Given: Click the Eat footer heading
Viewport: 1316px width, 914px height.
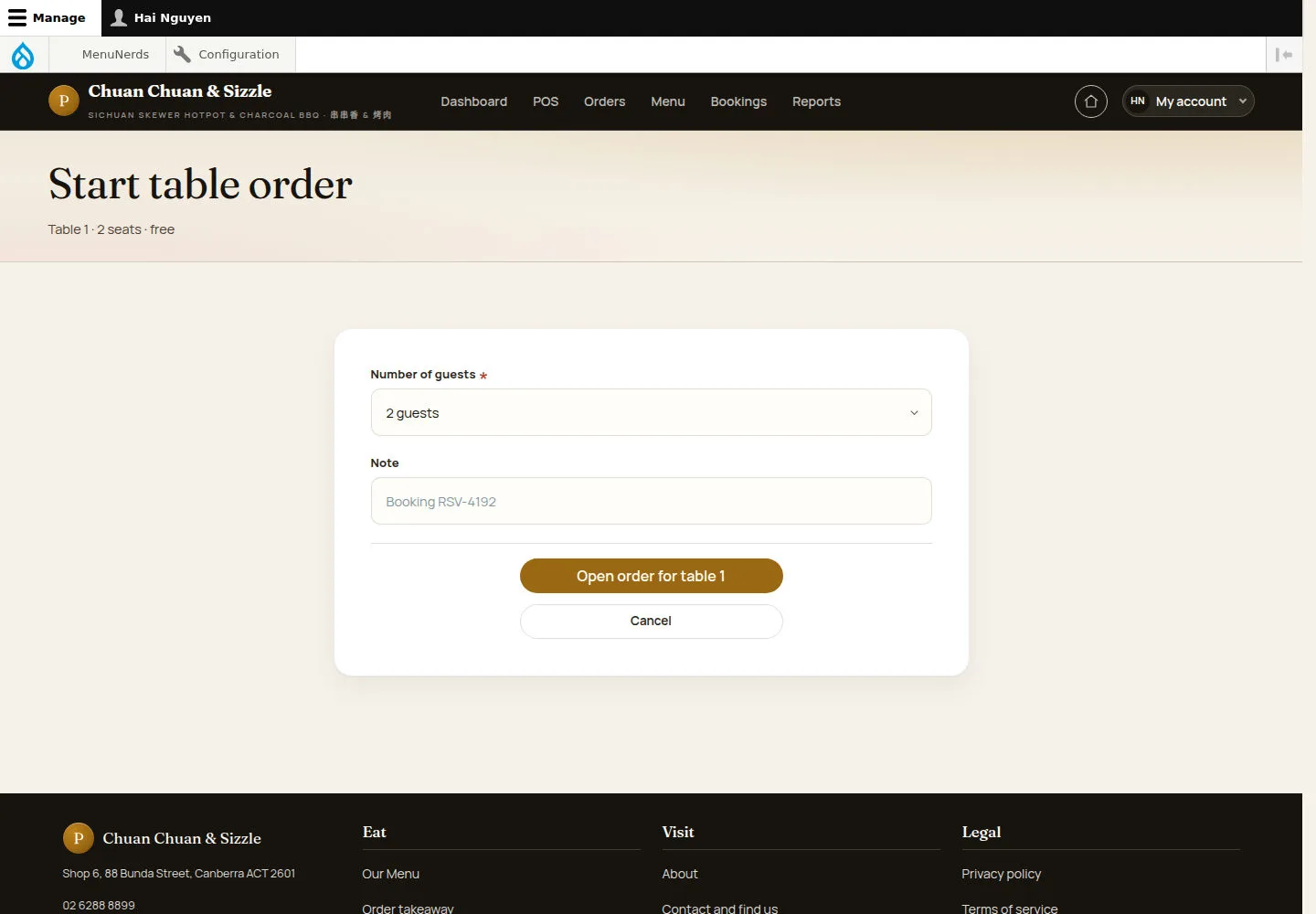Looking at the screenshot, I should point(374,832).
